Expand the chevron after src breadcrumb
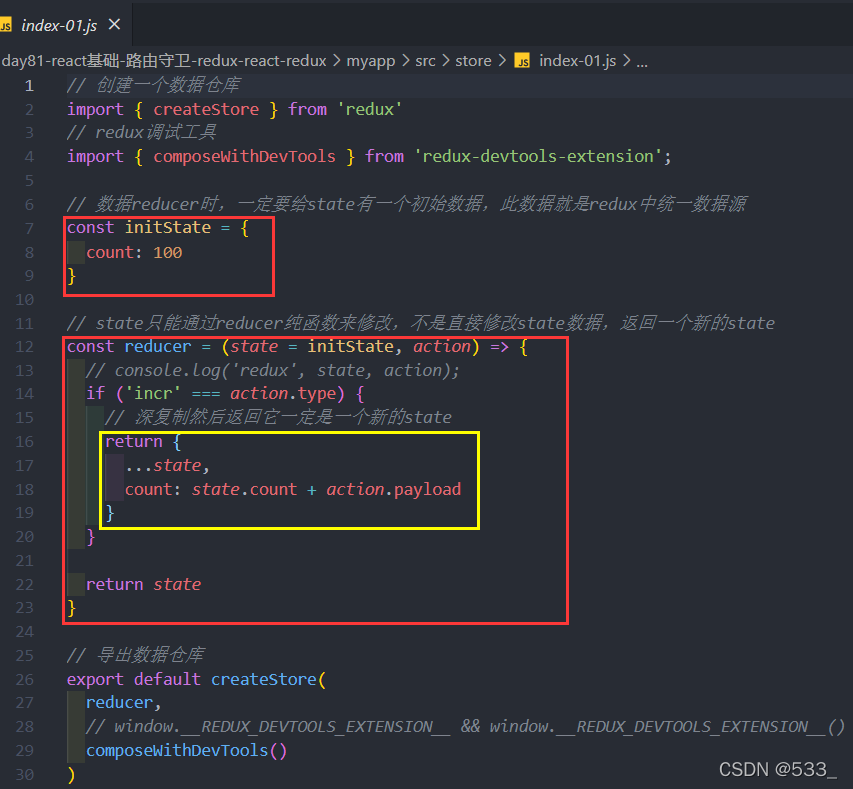 (446, 61)
